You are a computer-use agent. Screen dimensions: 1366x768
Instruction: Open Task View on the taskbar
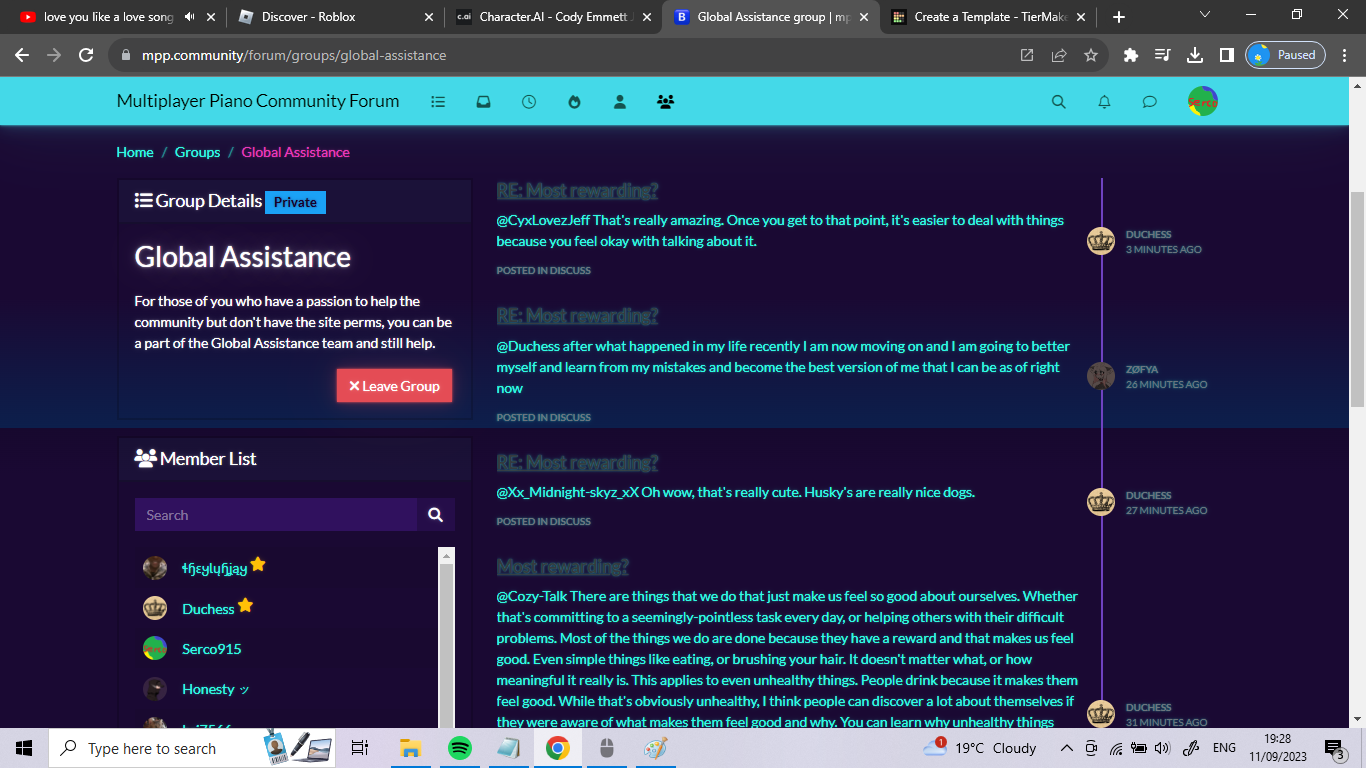360,748
